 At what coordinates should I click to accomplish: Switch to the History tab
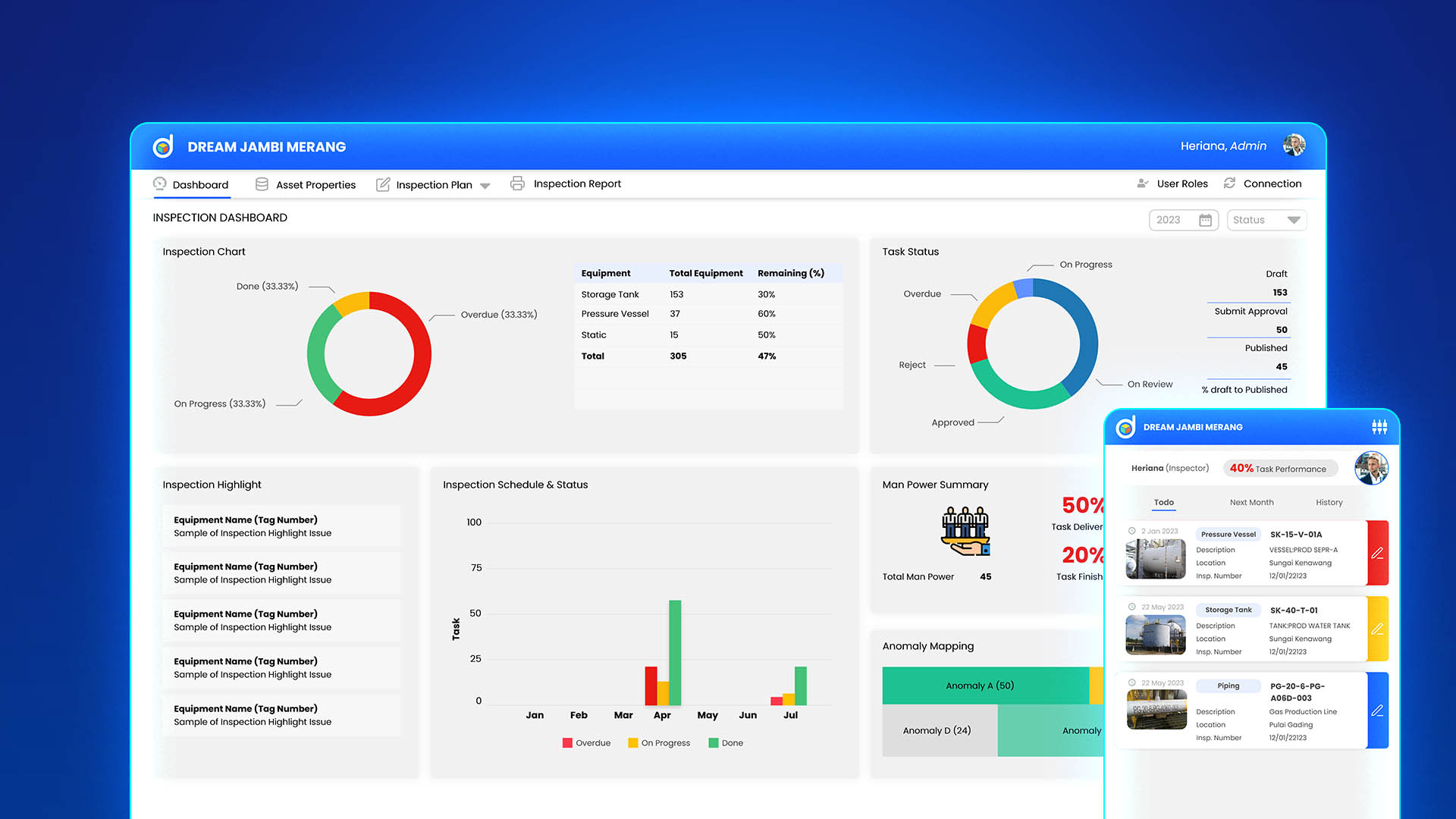(x=1329, y=502)
